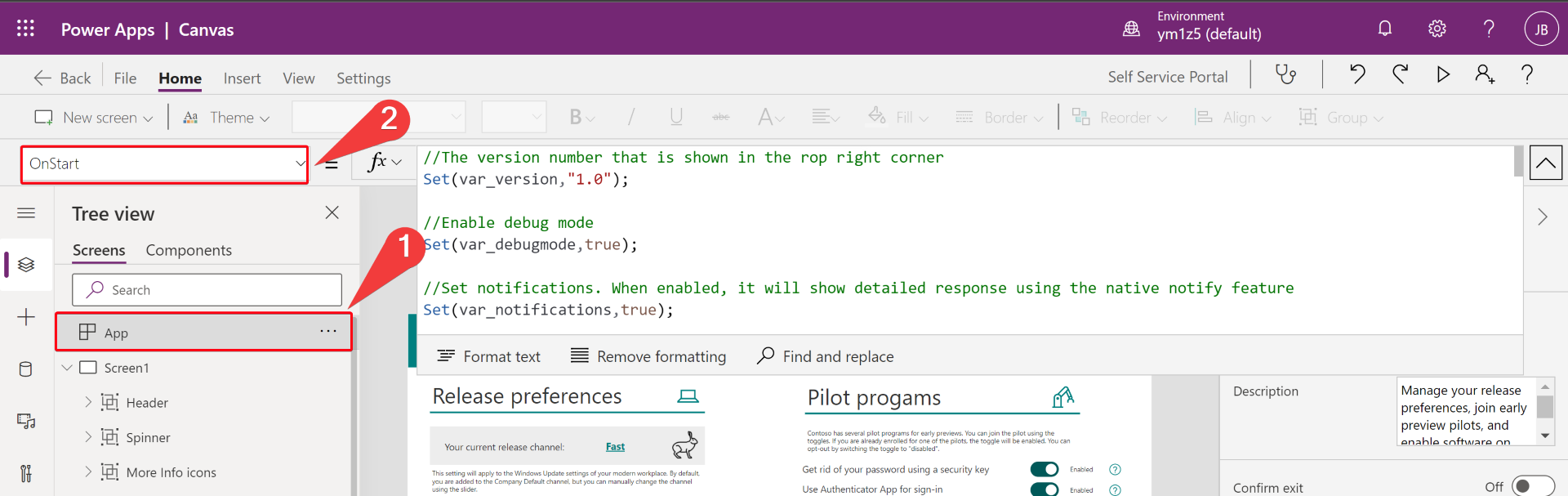Open the Settings tab
Screen dimensions: 1568x496
click(363, 78)
